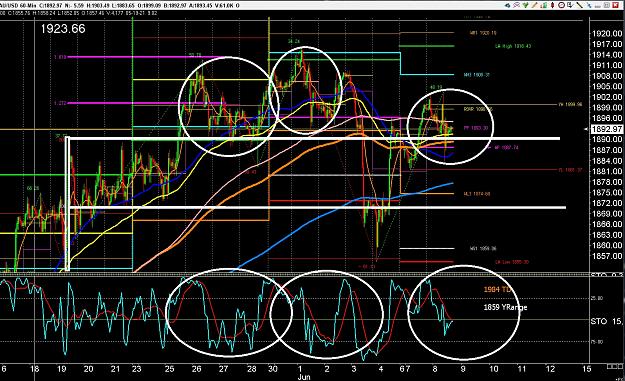Click the 1872.00 price axis label

(x=607, y=203)
